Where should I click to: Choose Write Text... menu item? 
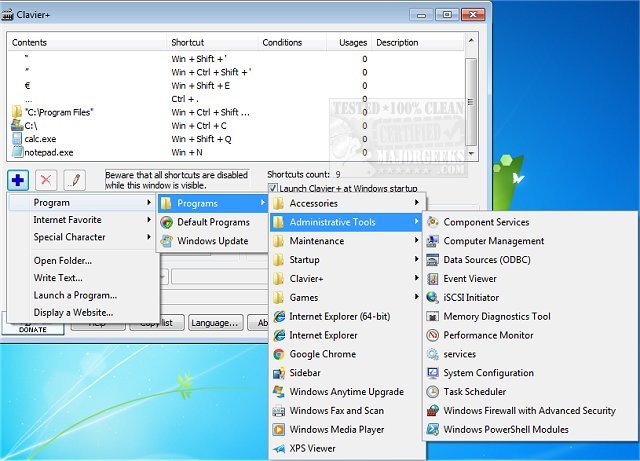pyautogui.click(x=82, y=278)
